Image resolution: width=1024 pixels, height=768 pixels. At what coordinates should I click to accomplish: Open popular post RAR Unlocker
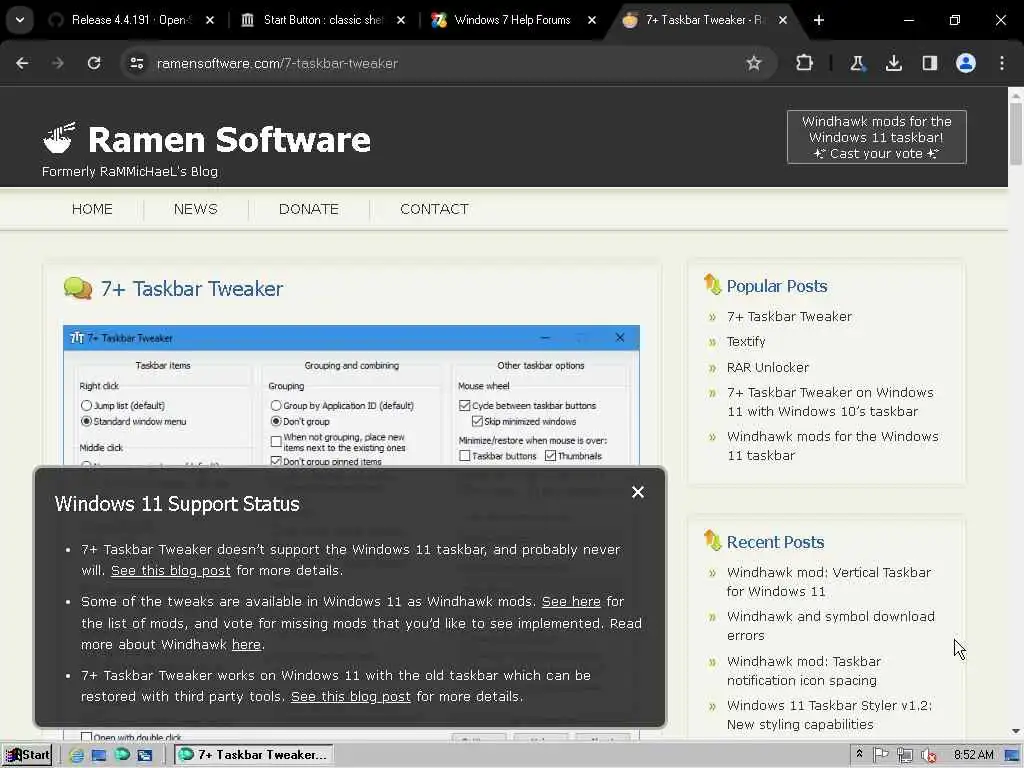tap(768, 368)
